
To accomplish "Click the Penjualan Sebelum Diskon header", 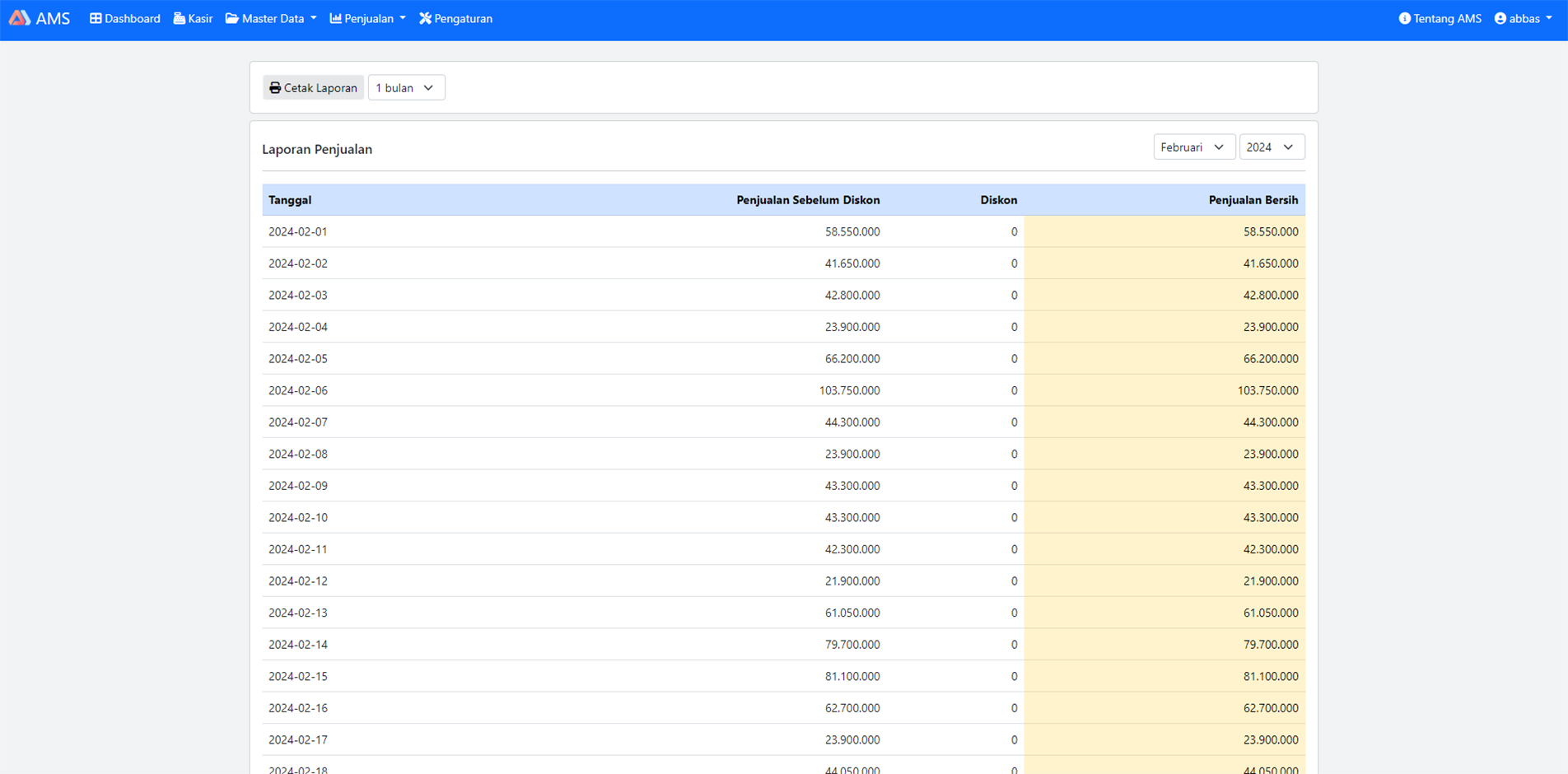I will (808, 200).
